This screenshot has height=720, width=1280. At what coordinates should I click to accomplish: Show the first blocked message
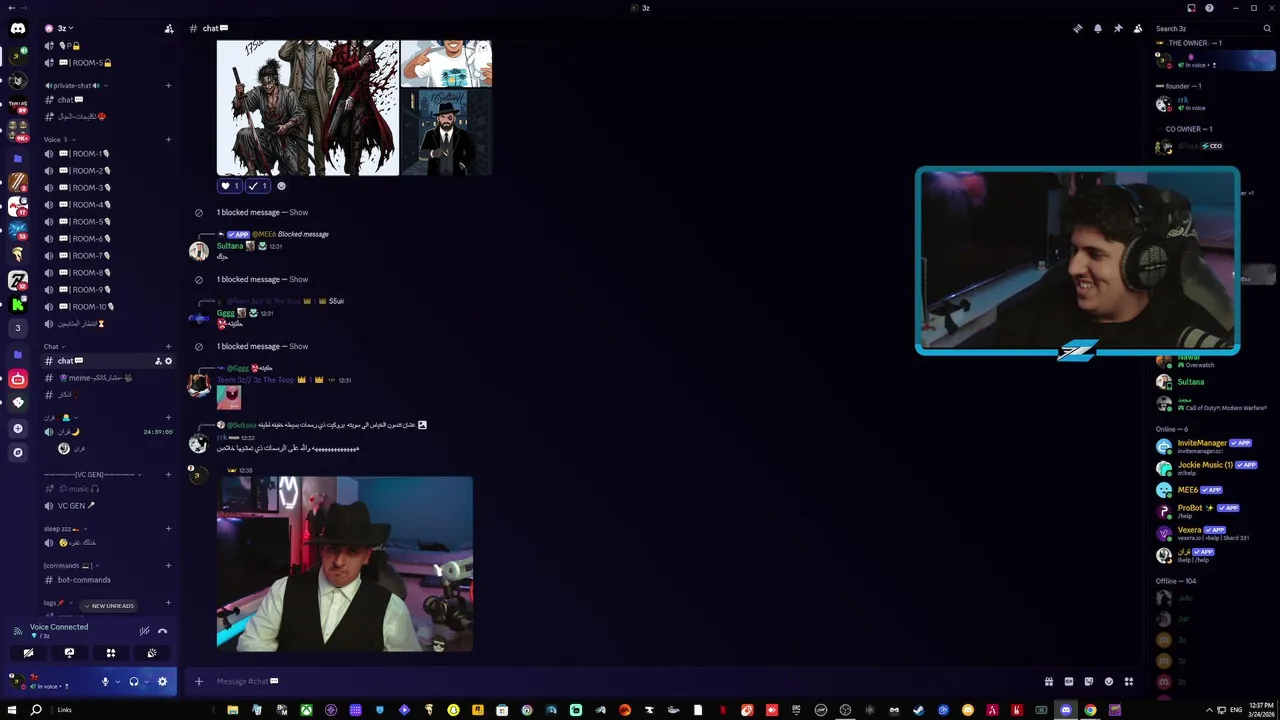(x=298, y=212)
